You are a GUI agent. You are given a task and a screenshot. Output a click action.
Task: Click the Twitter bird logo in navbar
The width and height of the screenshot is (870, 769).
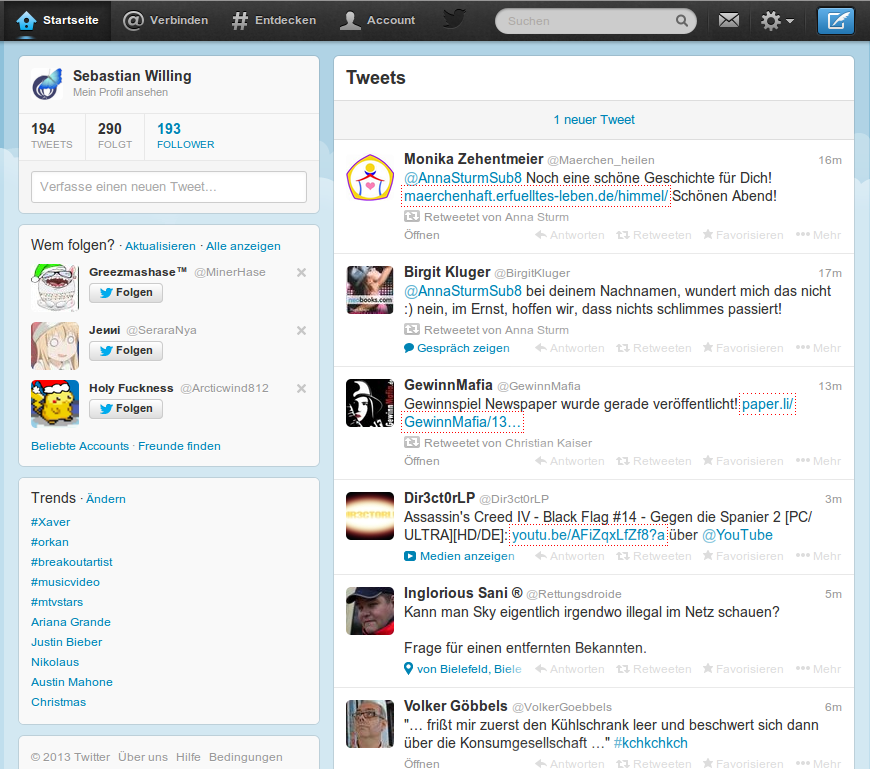coord(454,19)
